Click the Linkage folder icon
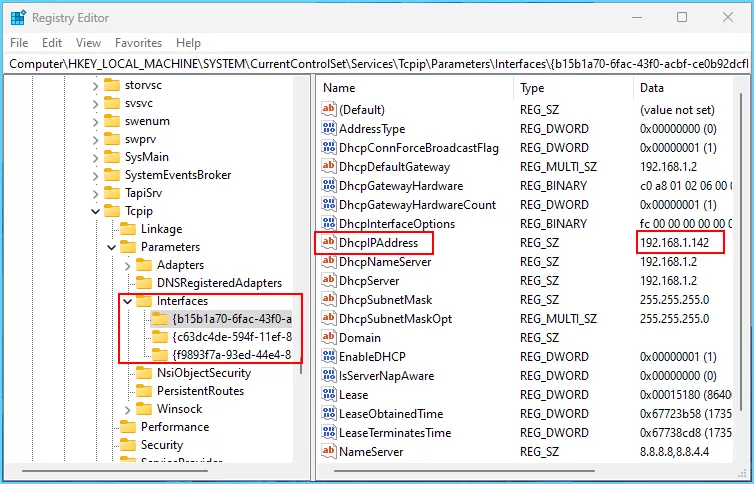The width and height of the screenshot is (754, 484). pos(128,229)
